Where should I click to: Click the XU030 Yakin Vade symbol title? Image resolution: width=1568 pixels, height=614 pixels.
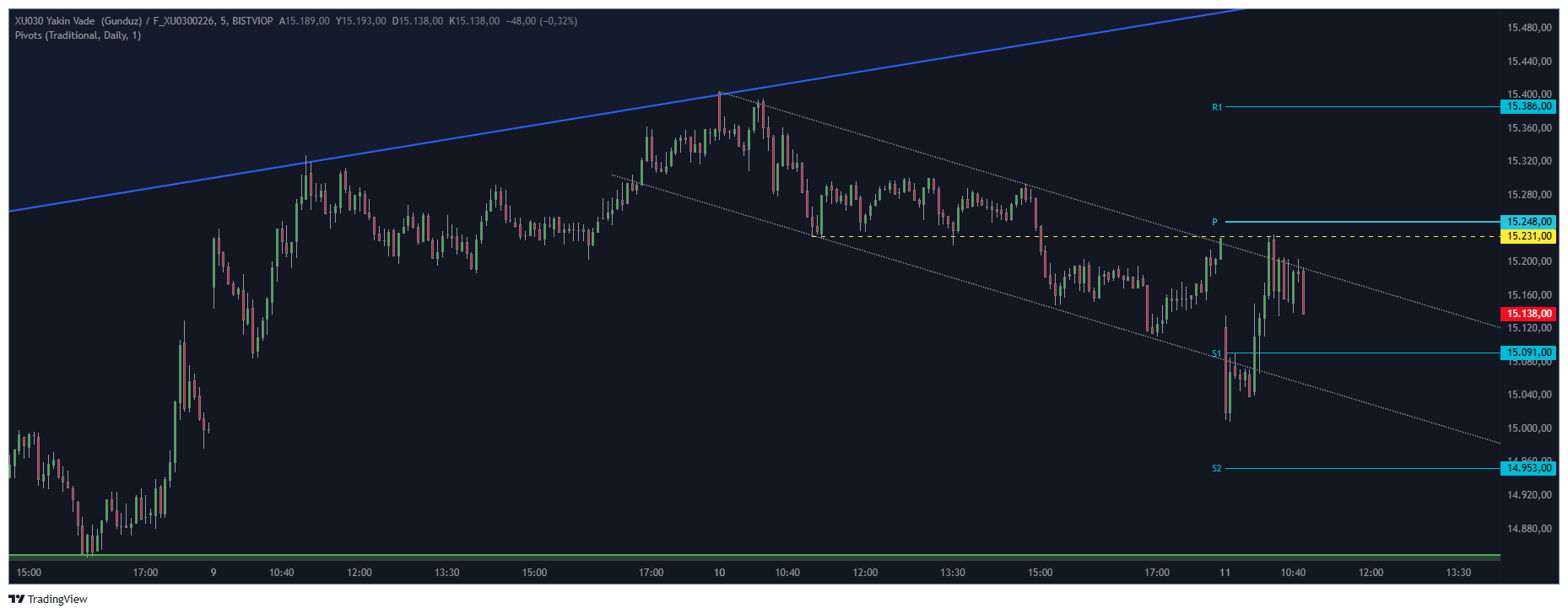point(78,21)
